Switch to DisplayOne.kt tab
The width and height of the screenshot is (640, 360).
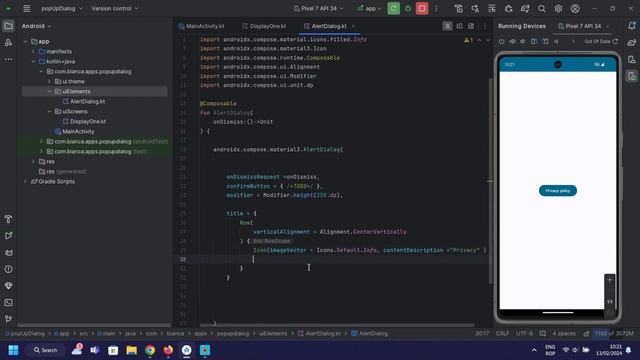point(264,26)
